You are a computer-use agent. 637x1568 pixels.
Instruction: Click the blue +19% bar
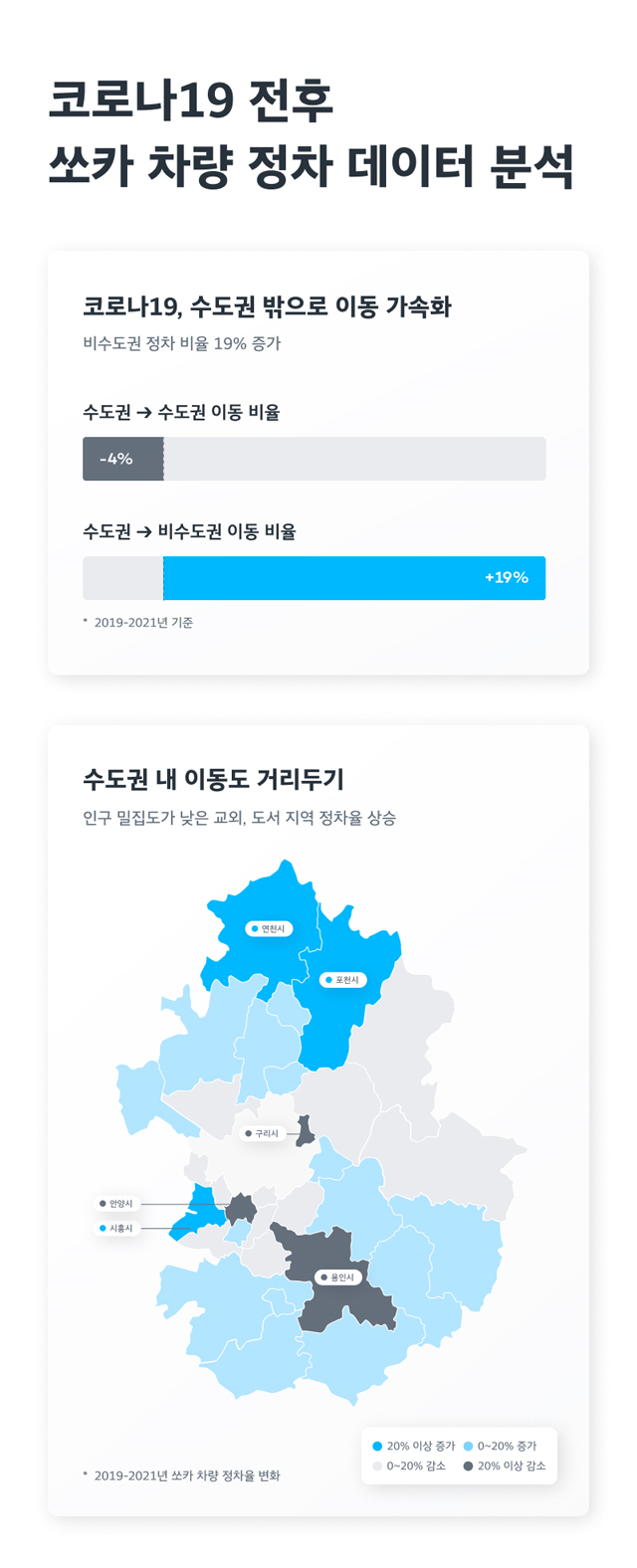(x=354, y=578)
